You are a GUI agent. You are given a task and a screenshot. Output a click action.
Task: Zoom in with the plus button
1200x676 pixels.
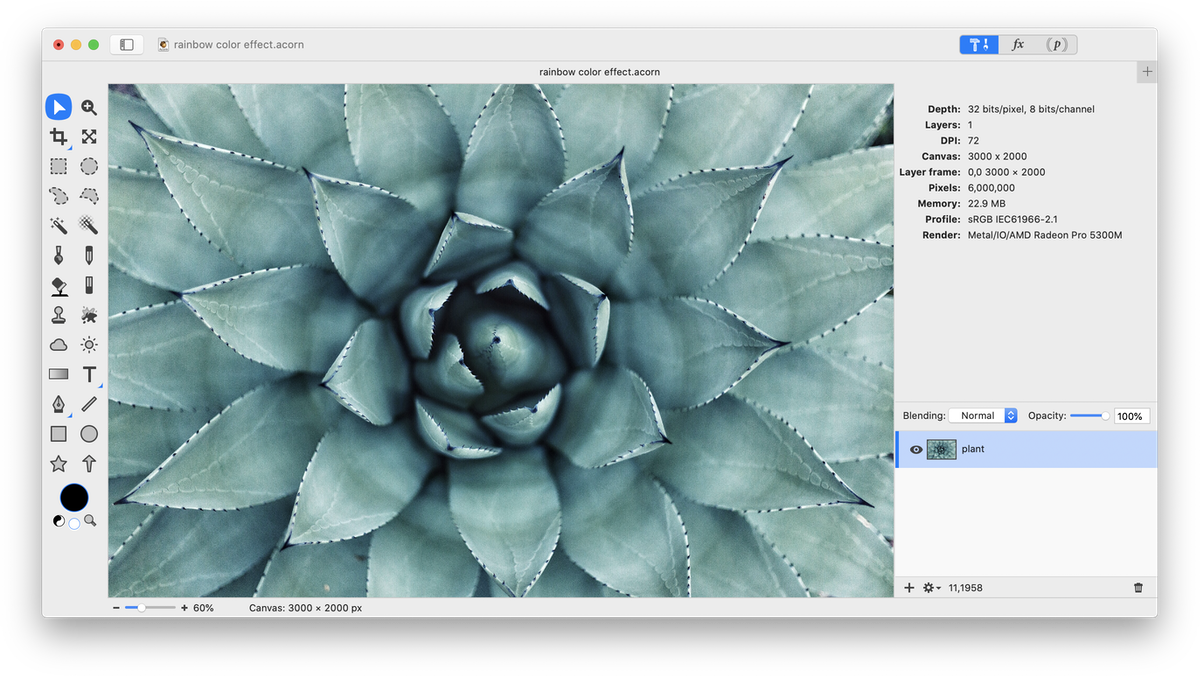[184, 608]
